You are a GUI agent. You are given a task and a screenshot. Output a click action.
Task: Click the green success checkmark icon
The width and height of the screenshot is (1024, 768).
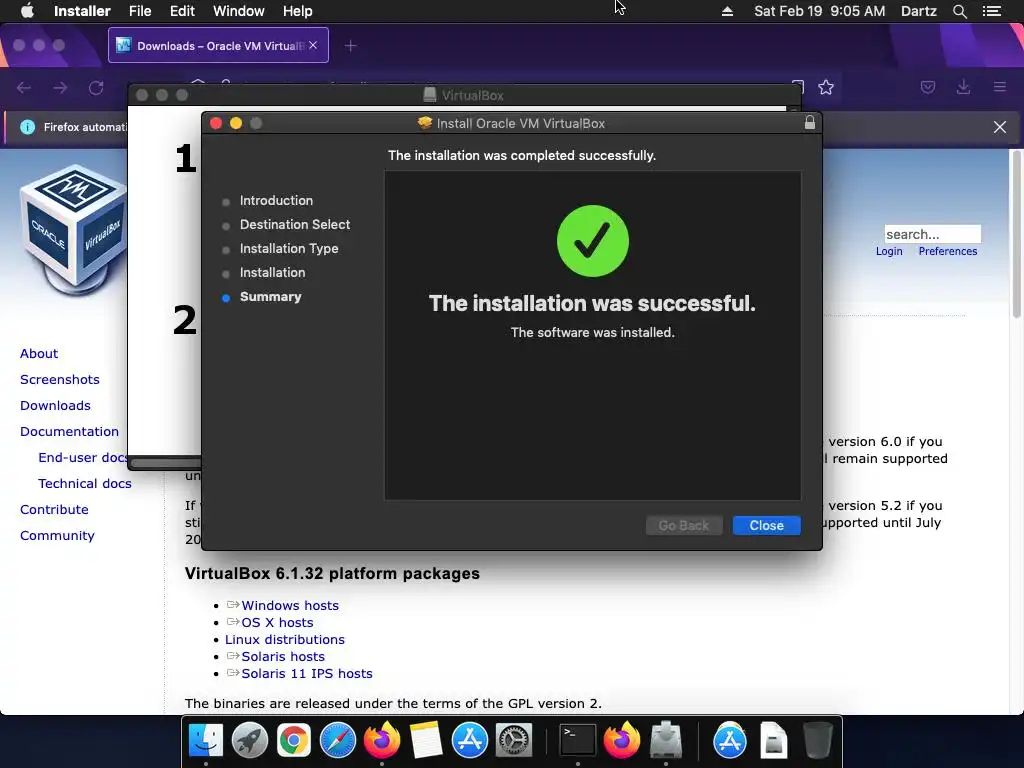pyautogui.click(x=592, y=241)
